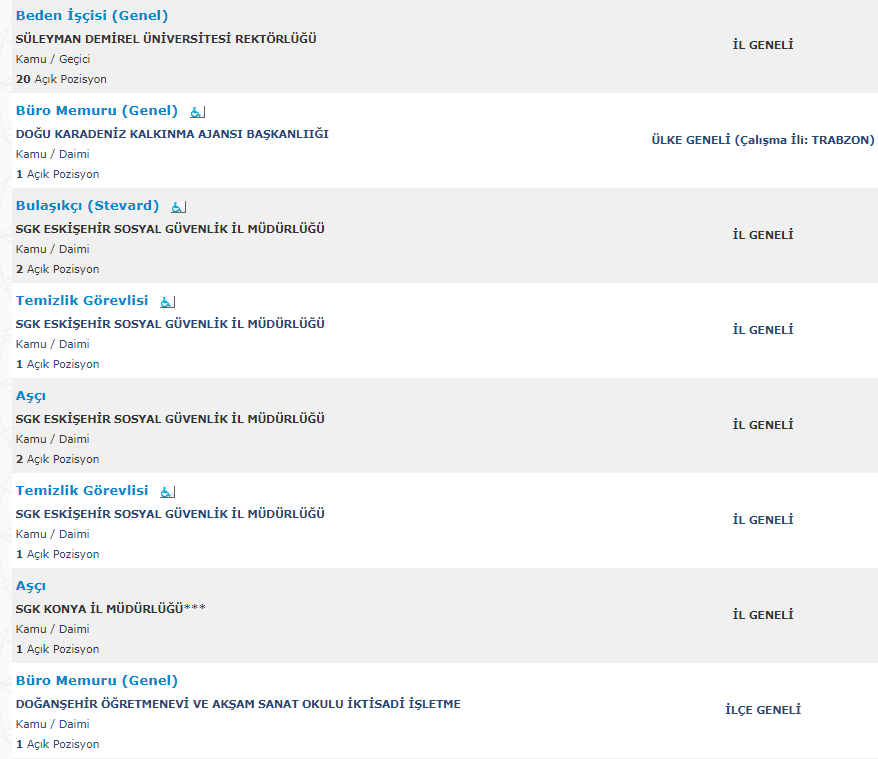878x759 pixels.
Task: Open the Aşçı listing at SGK Eskişehir
Action: coord(31,396)
